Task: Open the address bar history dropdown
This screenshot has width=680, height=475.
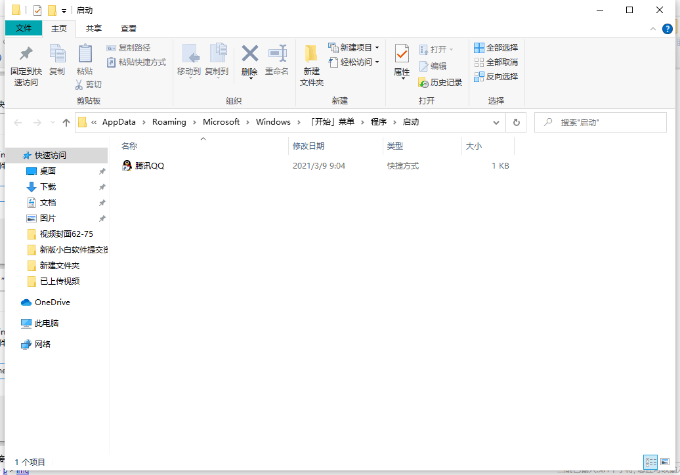Action: pos(498,122)
